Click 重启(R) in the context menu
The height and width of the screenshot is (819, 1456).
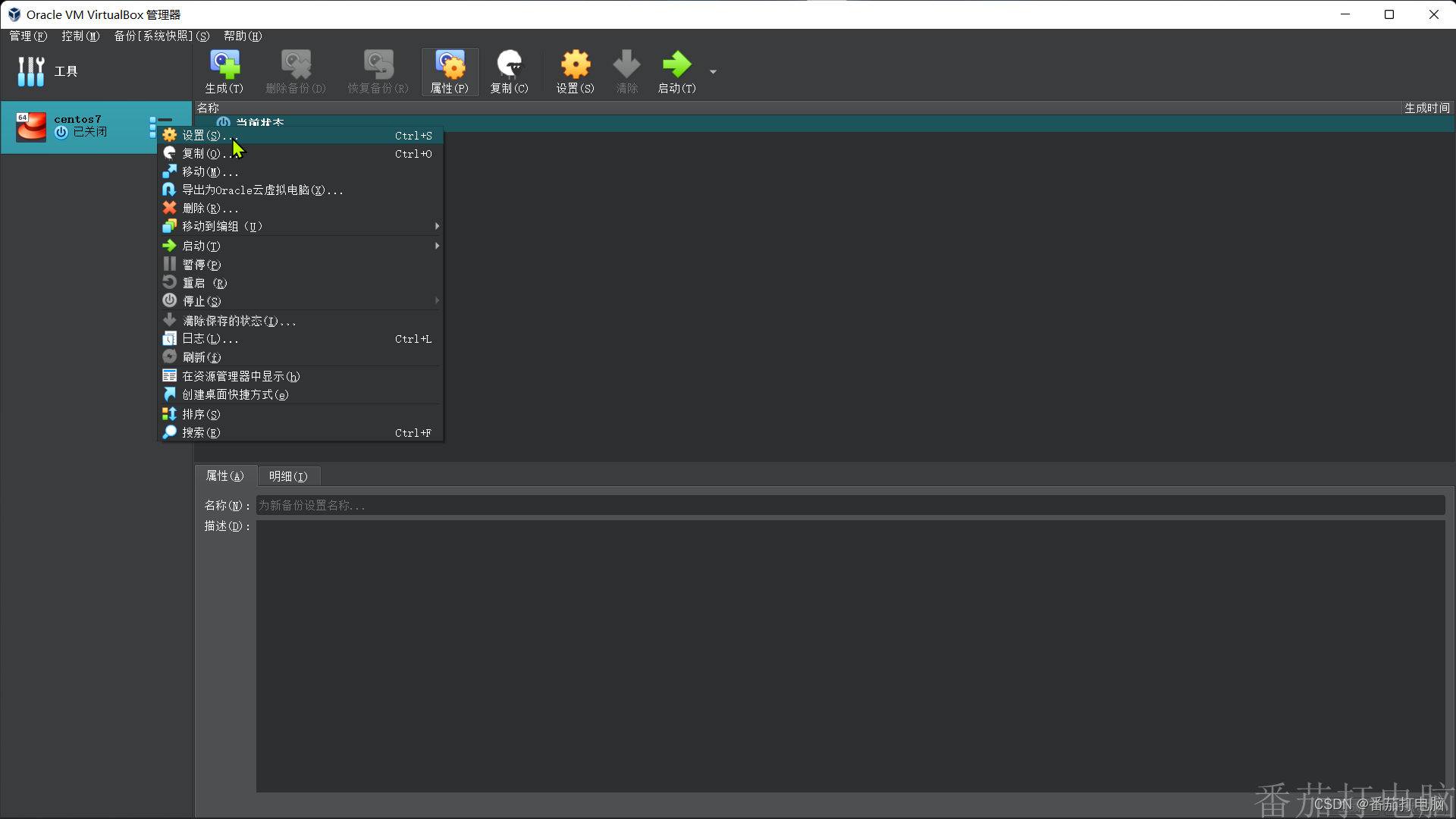click(x=300, y=283)
